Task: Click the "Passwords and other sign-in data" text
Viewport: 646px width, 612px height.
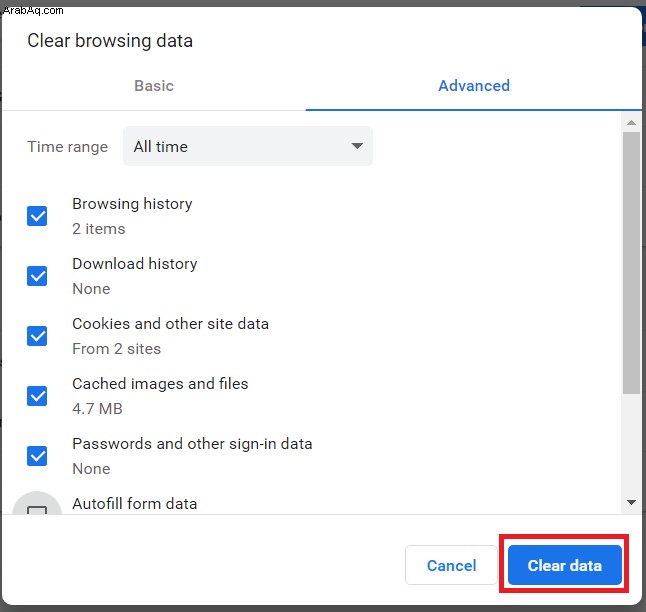Action: click(x=192, y=444)
